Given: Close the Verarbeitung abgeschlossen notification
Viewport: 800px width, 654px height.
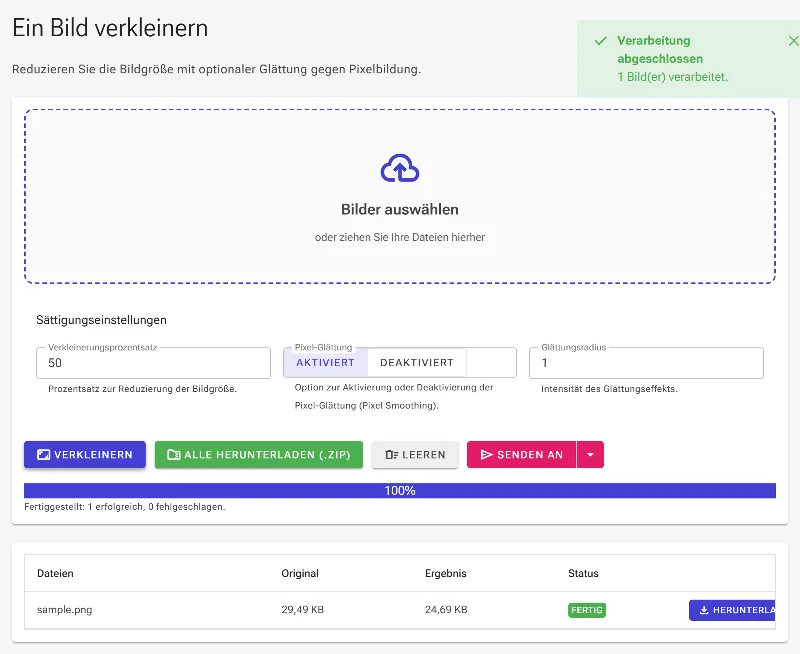Looking at the screenshot, I should (x=793, y=41).
